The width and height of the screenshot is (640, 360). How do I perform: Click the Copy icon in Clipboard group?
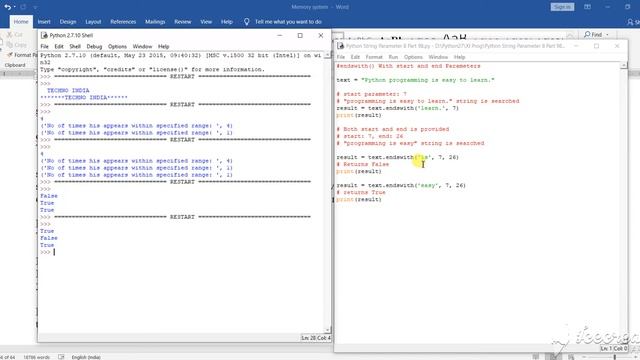click(9, 45)
